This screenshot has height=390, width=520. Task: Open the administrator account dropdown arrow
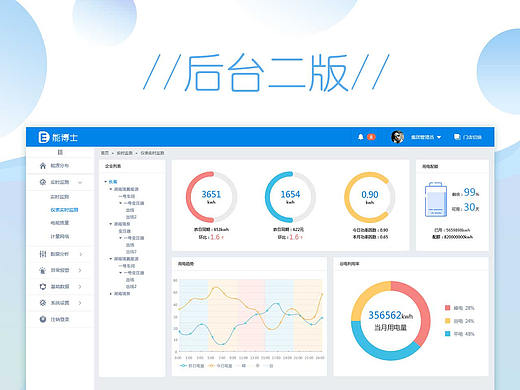tap(439, 137)
